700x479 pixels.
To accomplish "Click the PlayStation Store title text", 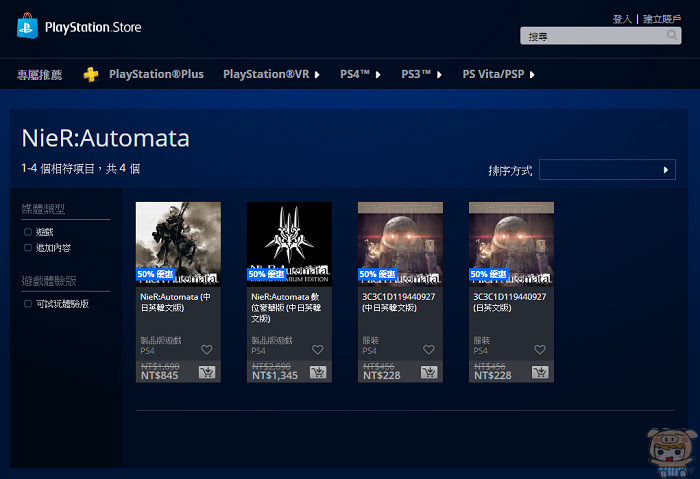I will click(93, 27).
